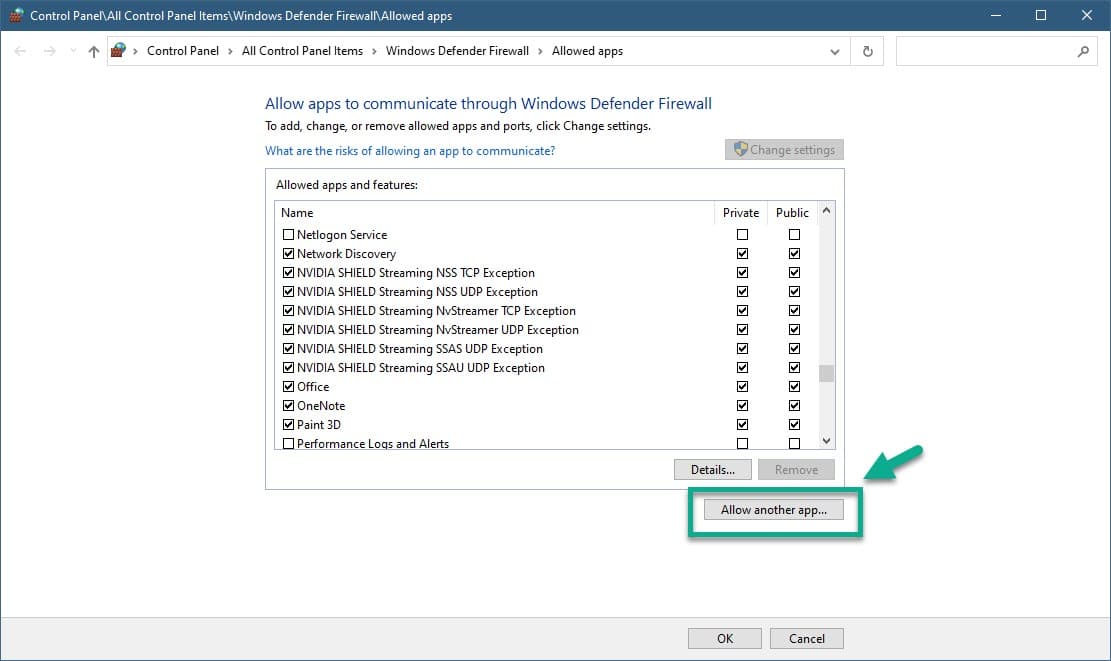Expand the address bar history dropdown
Image resolution: width=1111 pixels, height=661 pixels.
835,51
